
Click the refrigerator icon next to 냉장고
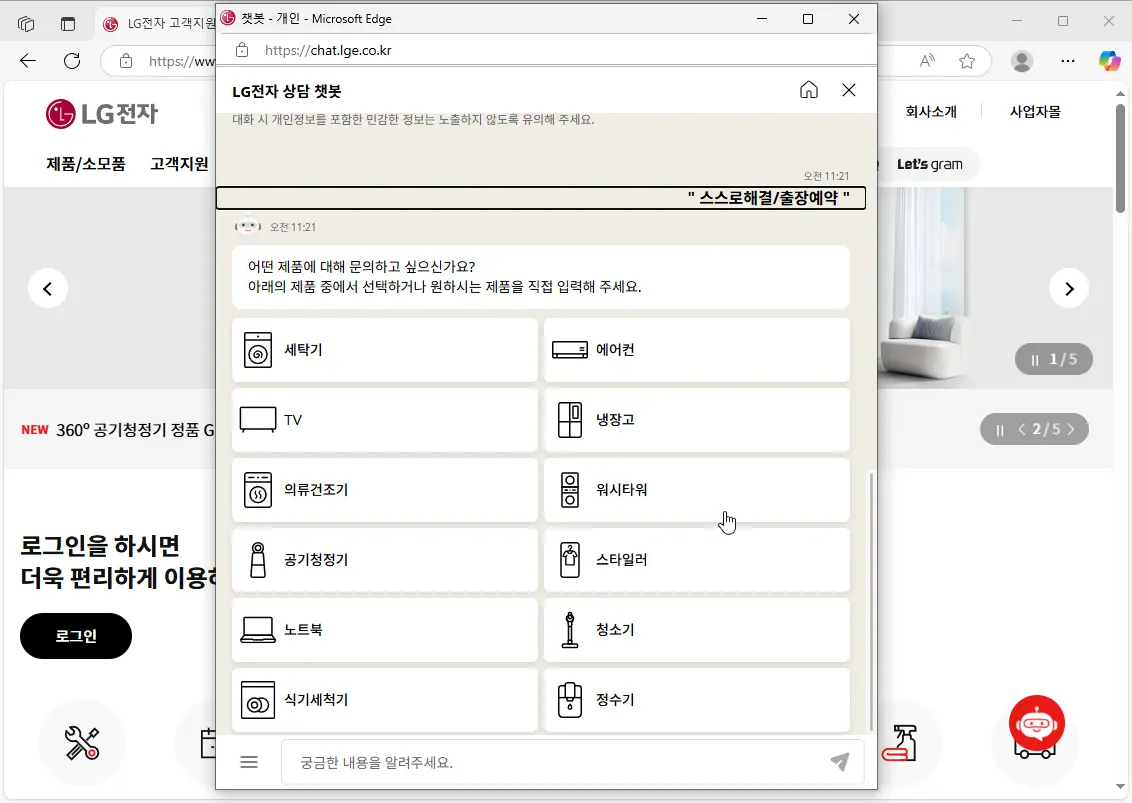point(570,420)
